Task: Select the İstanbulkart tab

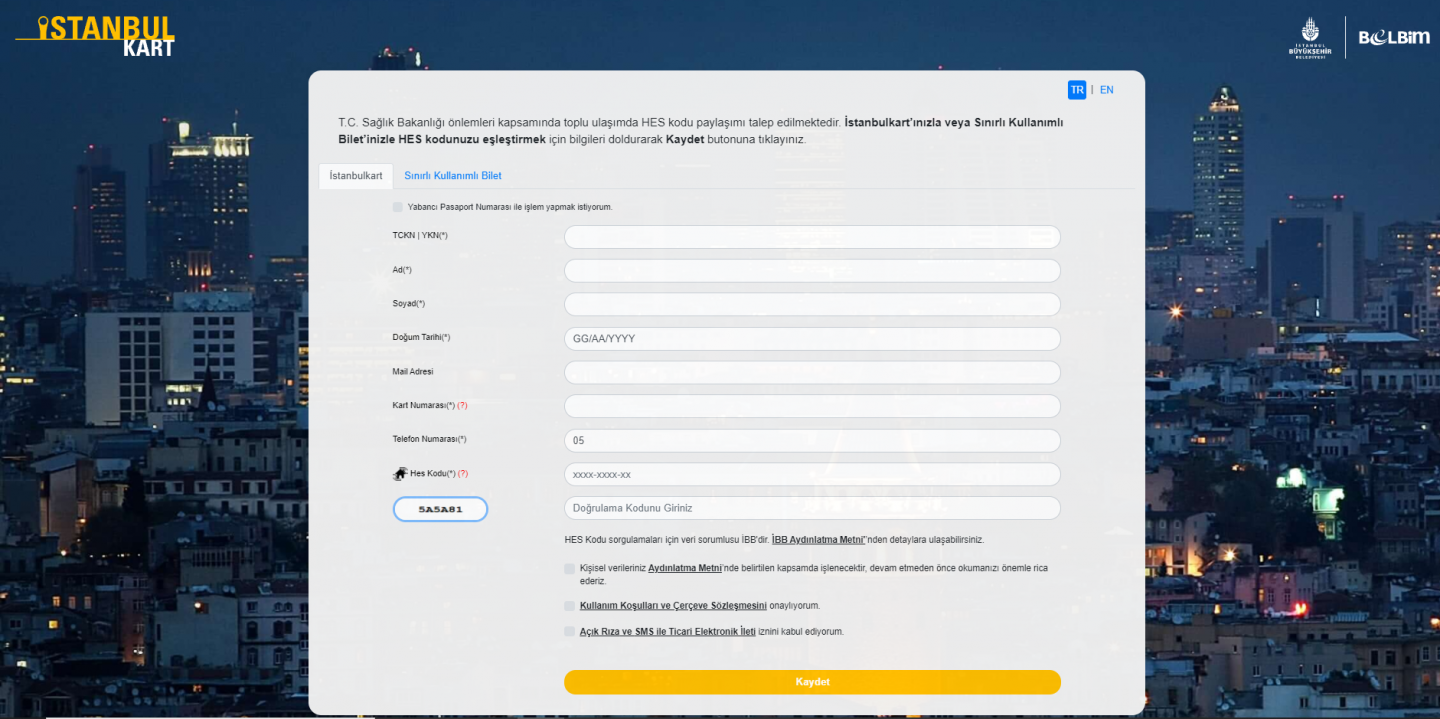Action: click(x=356, y=176)
